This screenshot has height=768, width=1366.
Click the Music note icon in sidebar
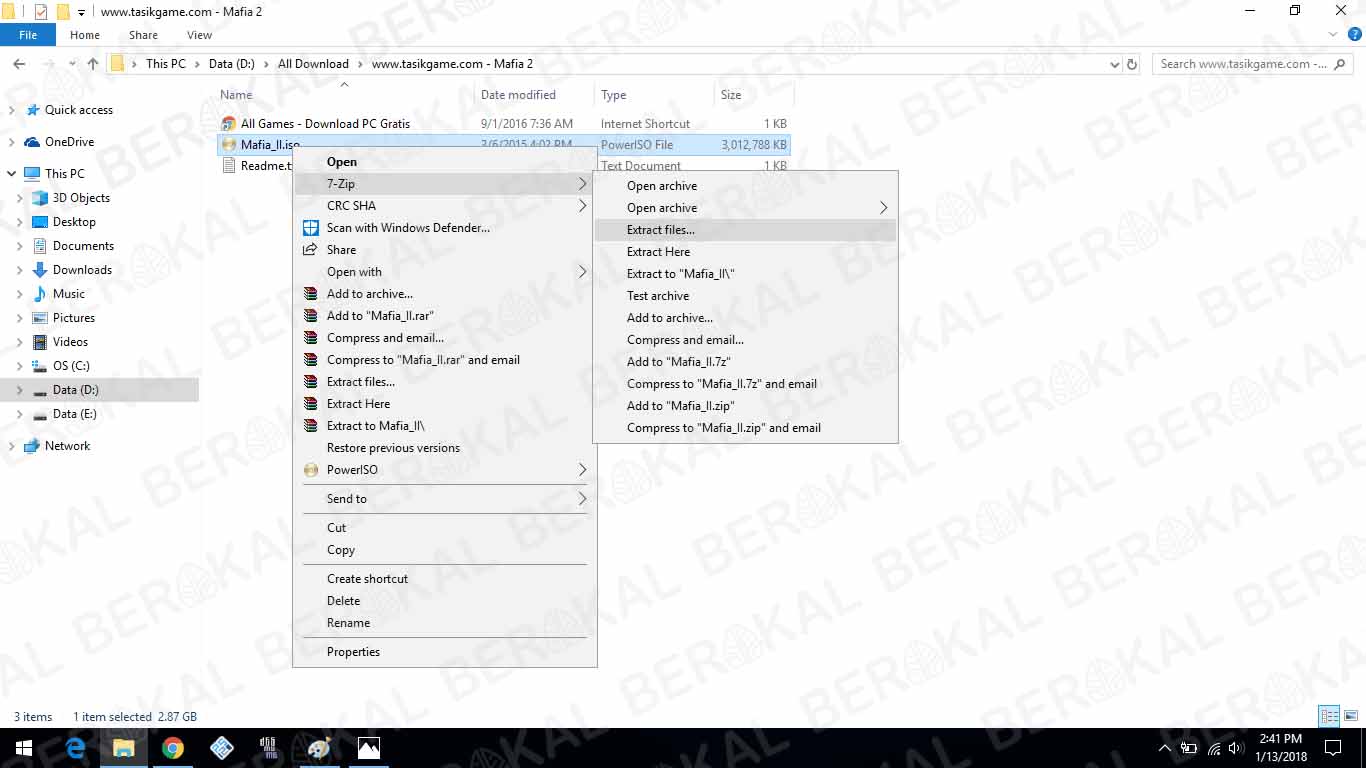pos(40,294)
